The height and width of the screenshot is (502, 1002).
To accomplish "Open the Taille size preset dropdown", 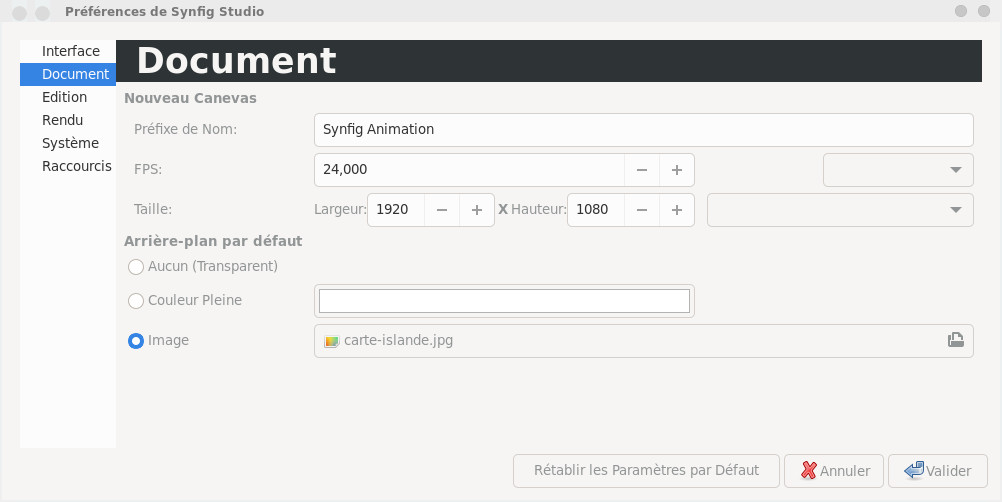I will pos(840,210).
